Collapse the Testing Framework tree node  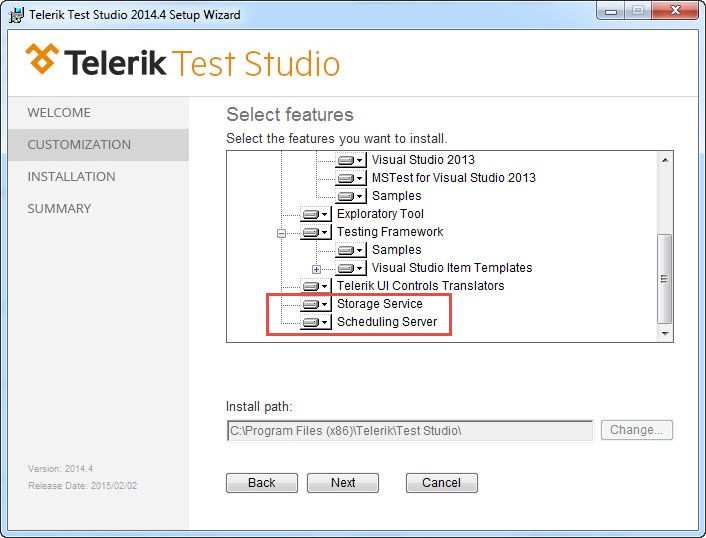click(282, 232)
